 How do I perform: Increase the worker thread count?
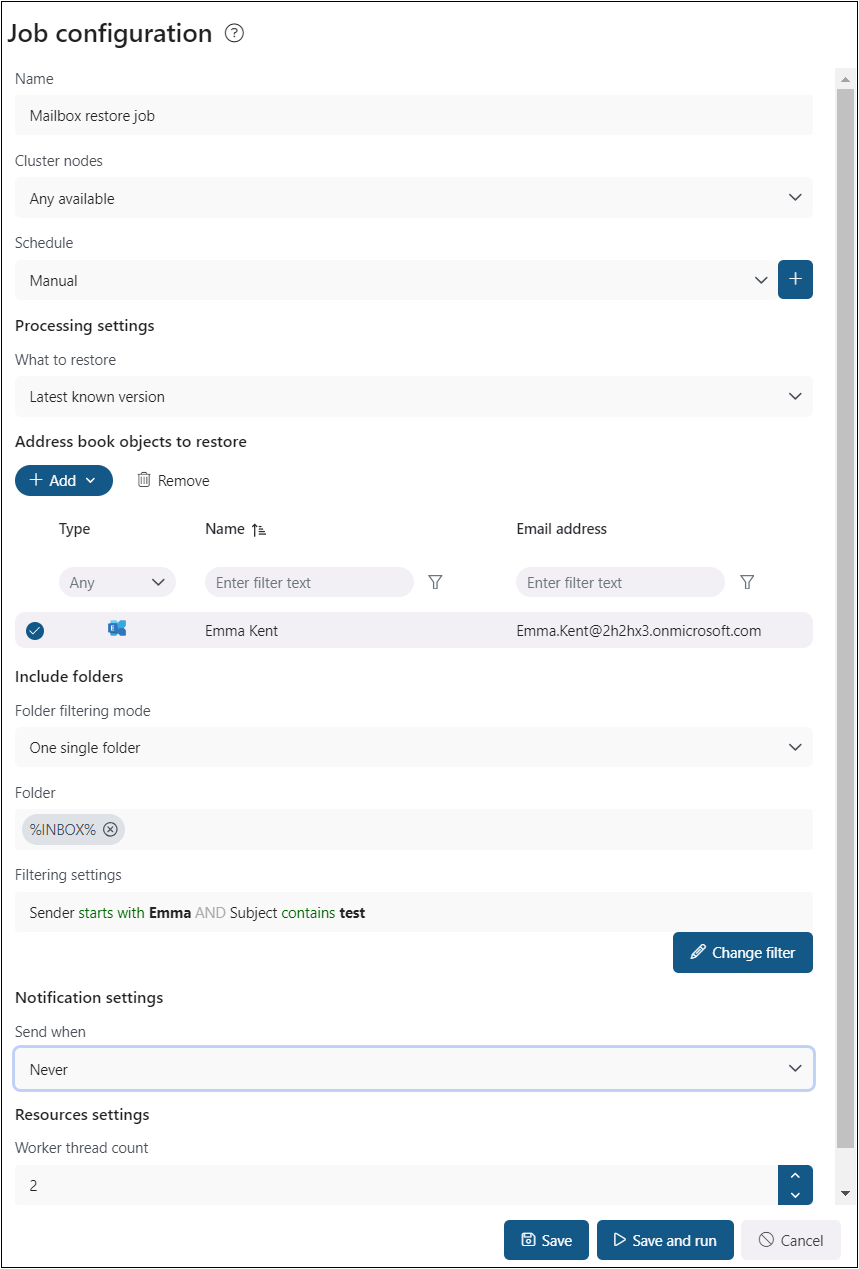[795, 1176]
